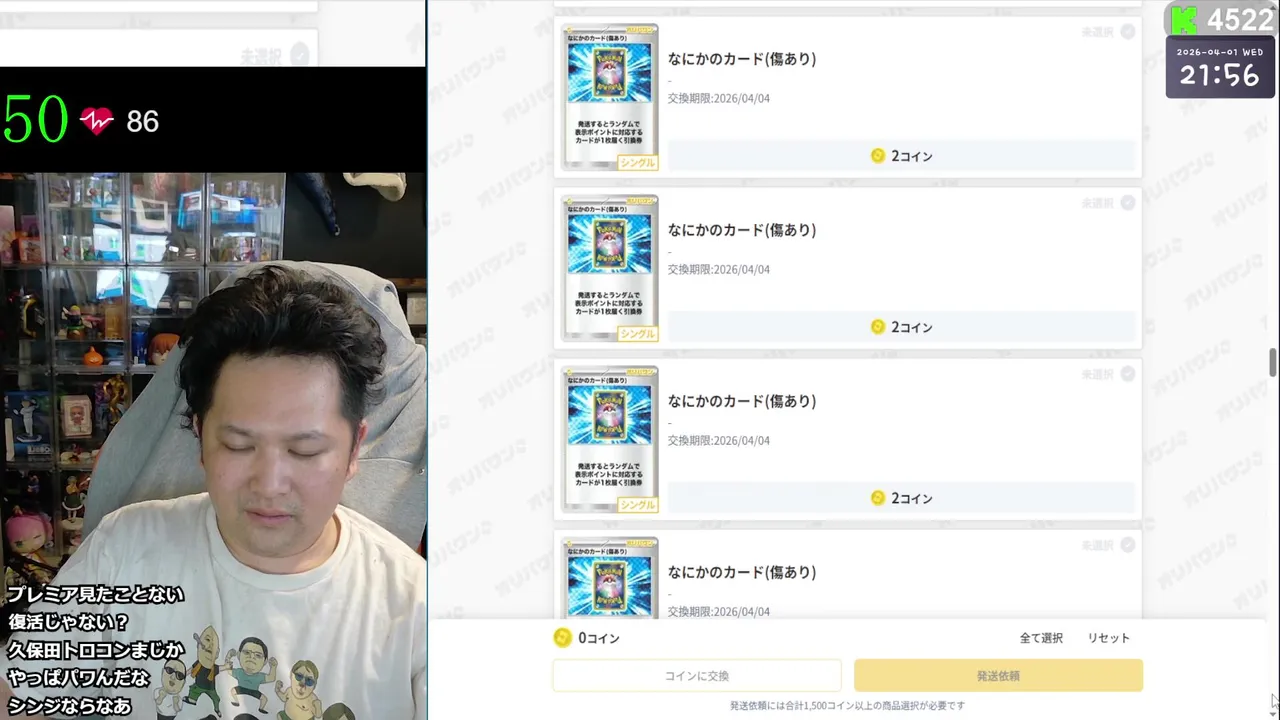Click the コインに交換 button
Screen dimensions: 1280x720
(697, 676)
